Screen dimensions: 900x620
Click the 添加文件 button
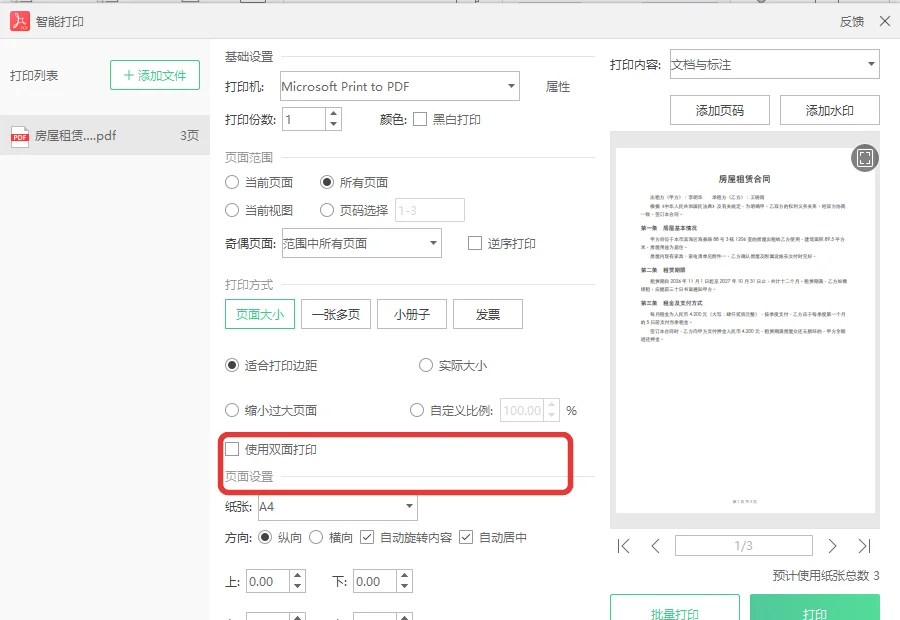click(x=155, y=75)
